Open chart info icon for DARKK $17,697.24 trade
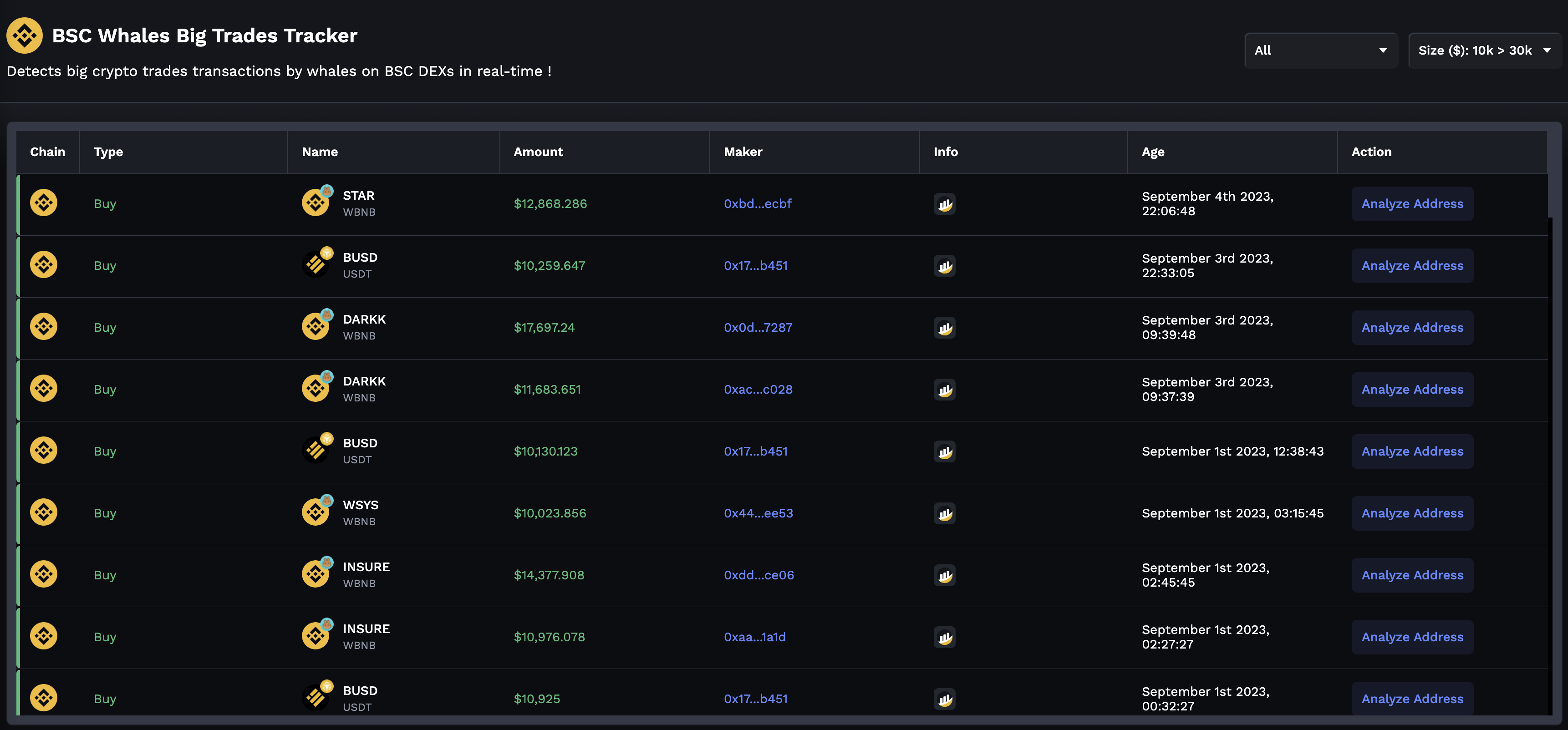The height and width of the screenshot is (730, 1568). pos(944,328)
